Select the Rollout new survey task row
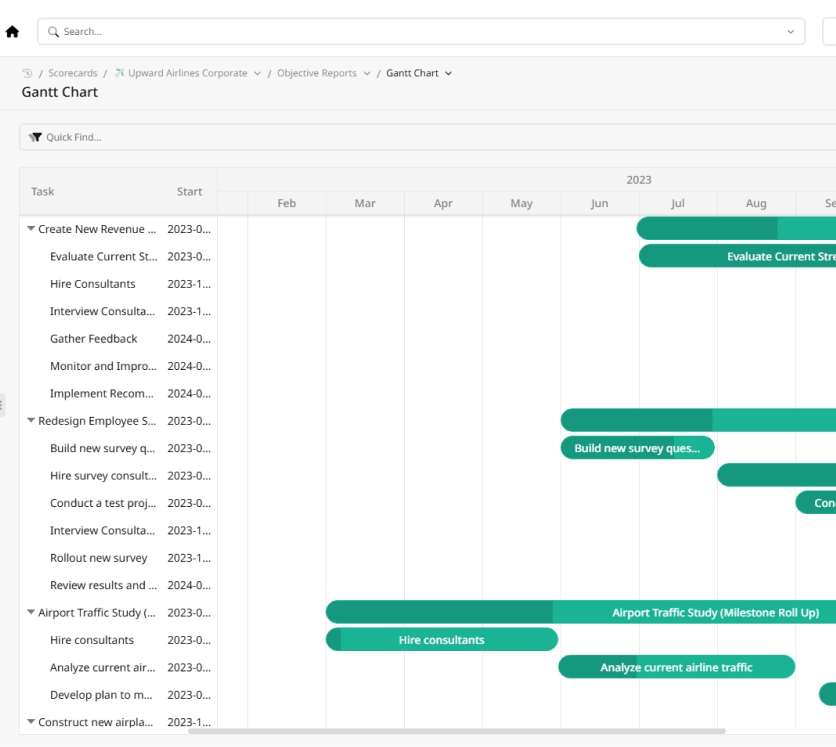The image size is (836, 747). click(x=118, y=558)
